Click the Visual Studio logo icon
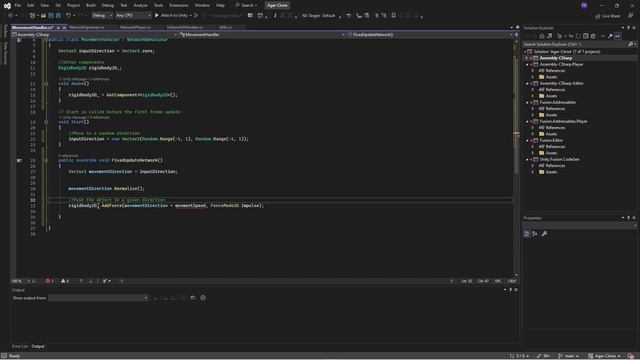 (x=7, y=6)
